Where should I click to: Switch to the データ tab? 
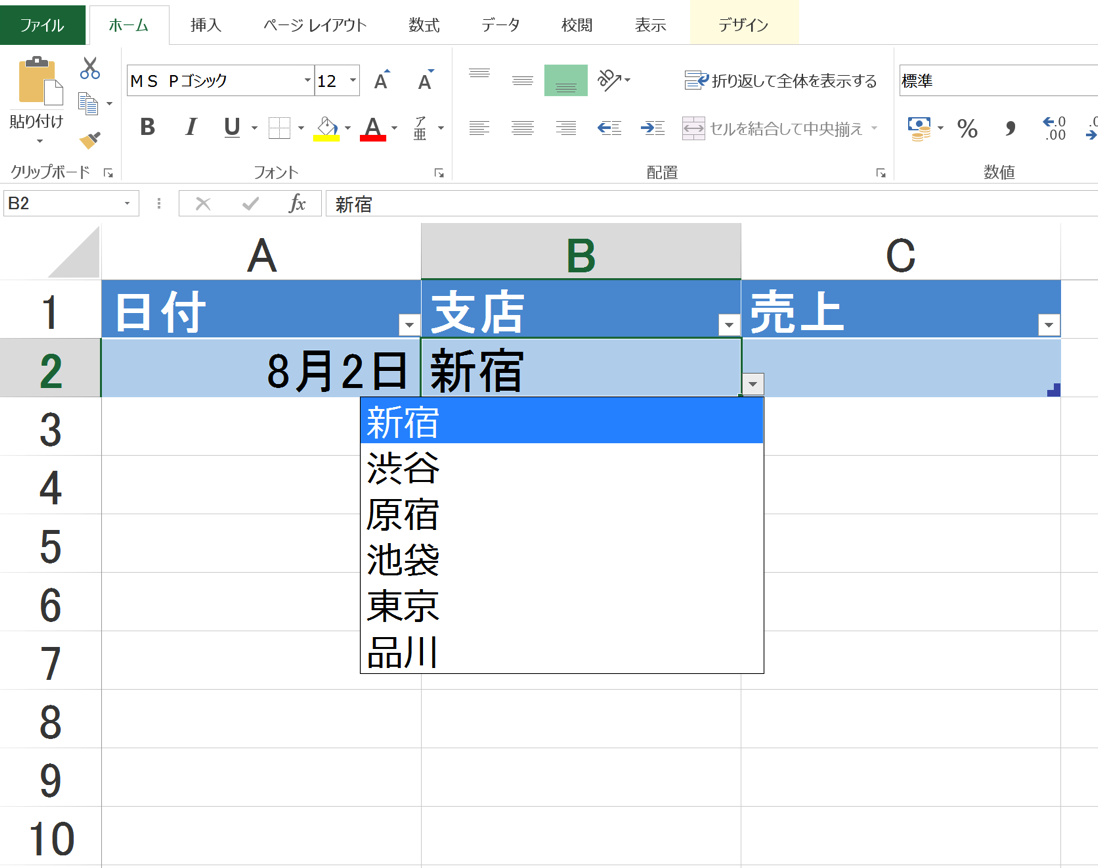pyautogui.click(x=501, y=25)
